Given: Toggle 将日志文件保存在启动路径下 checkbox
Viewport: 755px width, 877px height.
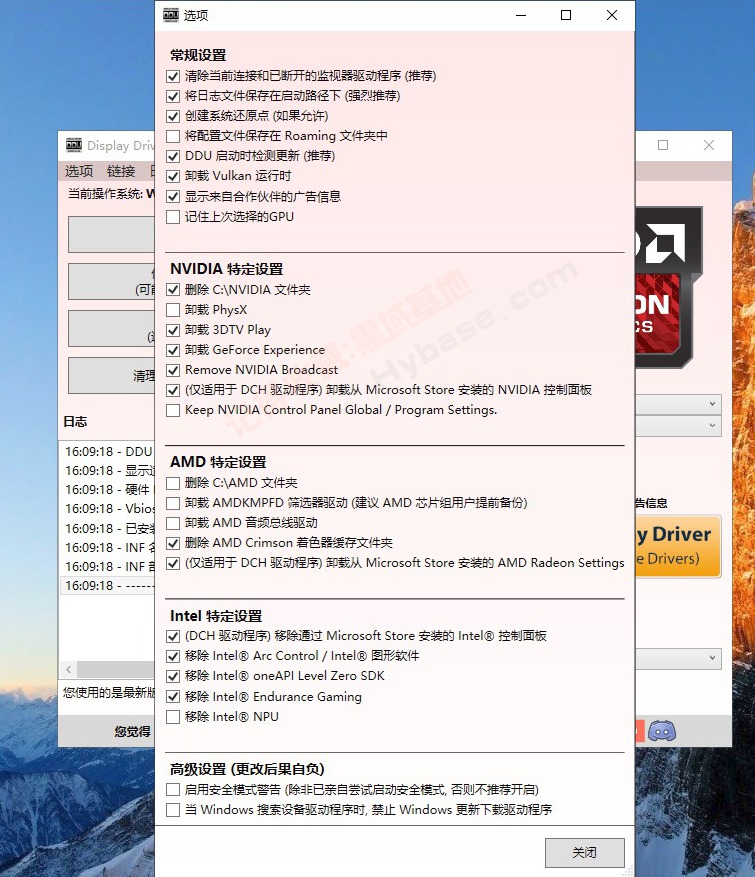Looking at the screenshot, I should click(173, 96).
